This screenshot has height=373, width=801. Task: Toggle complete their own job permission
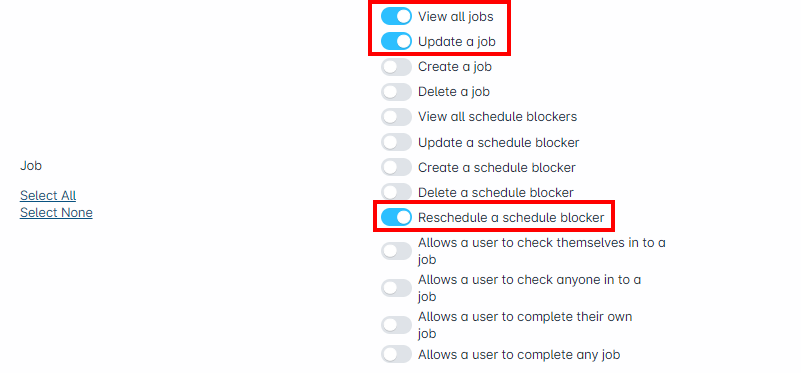tap(396, 325)
